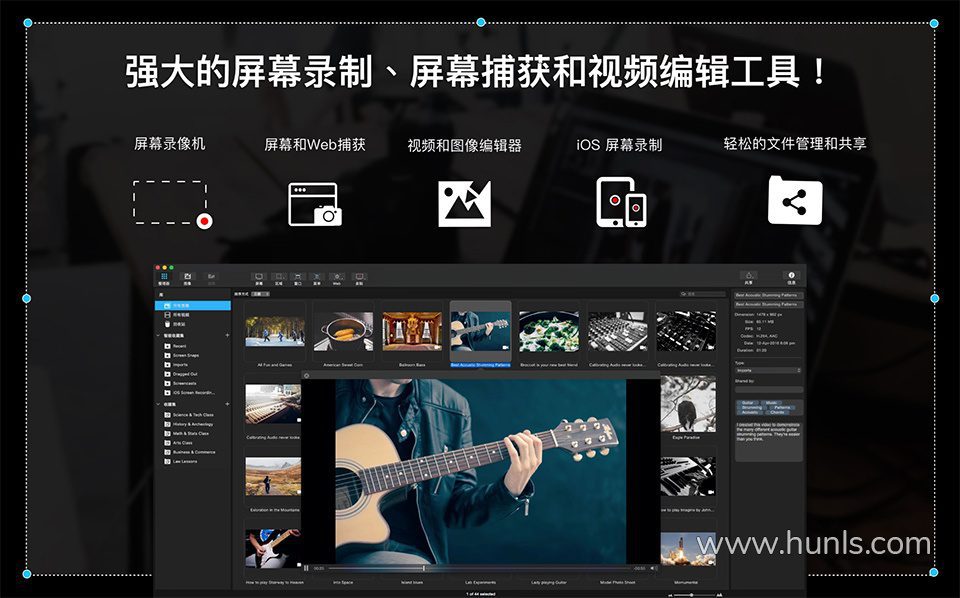
Task: Edit the second name field in info panel
Action: coord(768,304)
